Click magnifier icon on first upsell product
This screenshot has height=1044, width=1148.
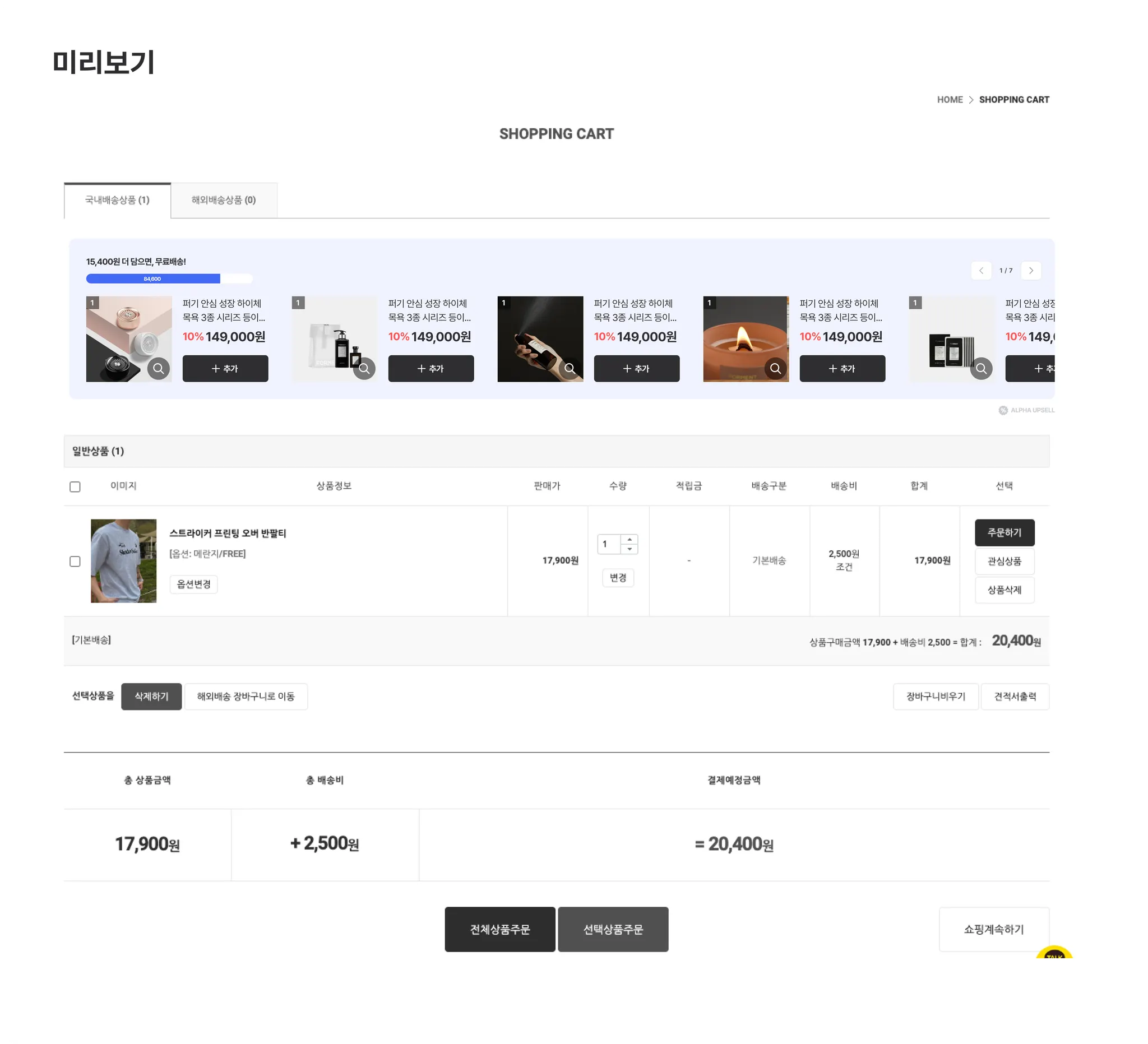coord(158,368)
